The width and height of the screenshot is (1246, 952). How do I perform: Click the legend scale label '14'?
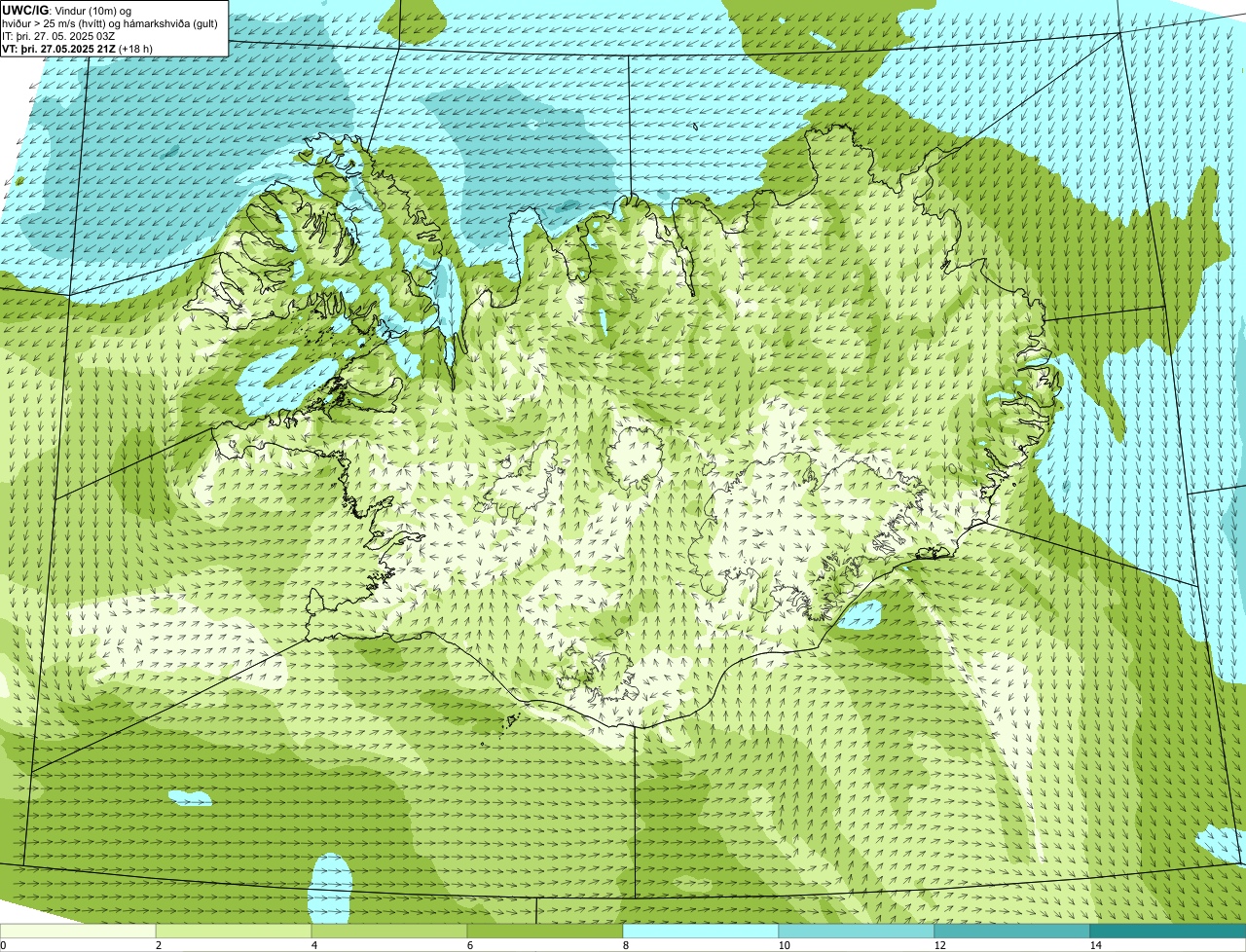pos(1095,945)
